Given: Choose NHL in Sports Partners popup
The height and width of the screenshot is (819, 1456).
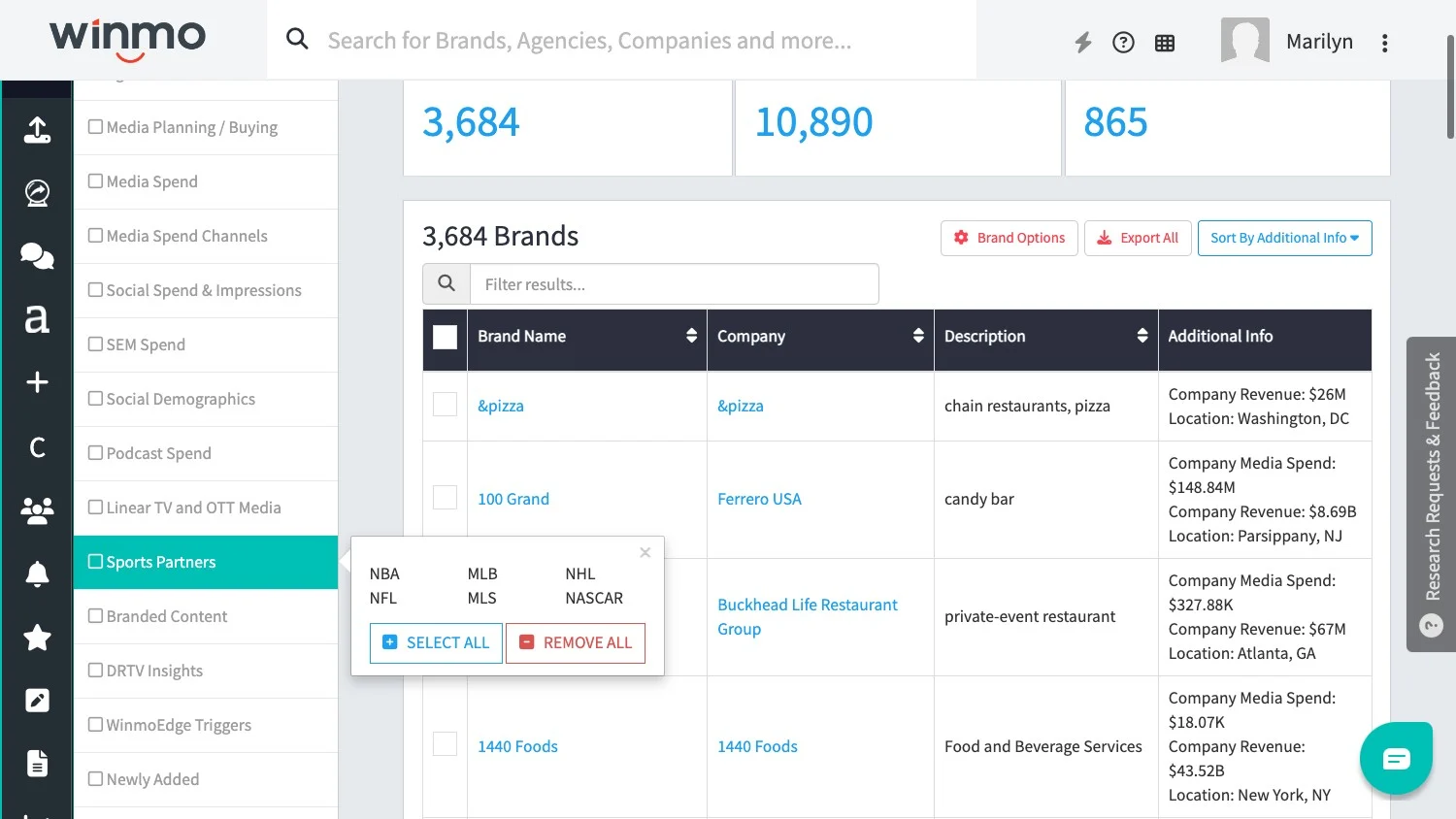Looking at the screenshot, I should 580,573.
